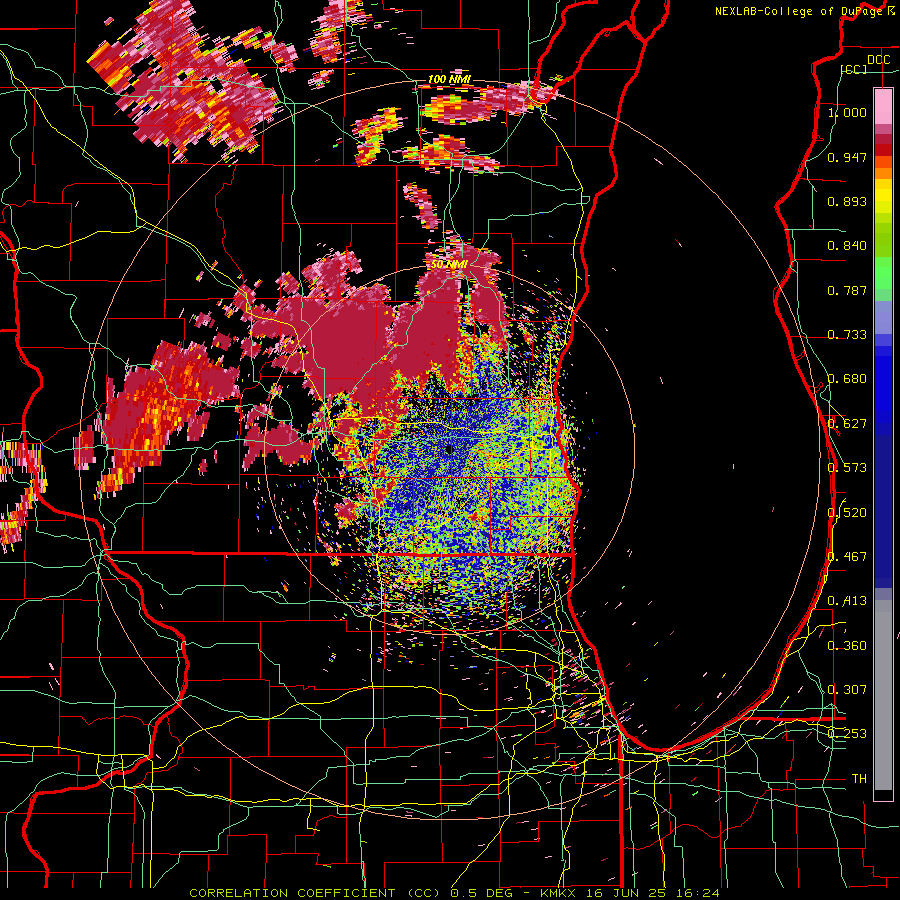The width and height of the screenshot is (900, 900).
Task: Click the 0.360 scale value
Action: pyautogui.click(x=847, y=646)
